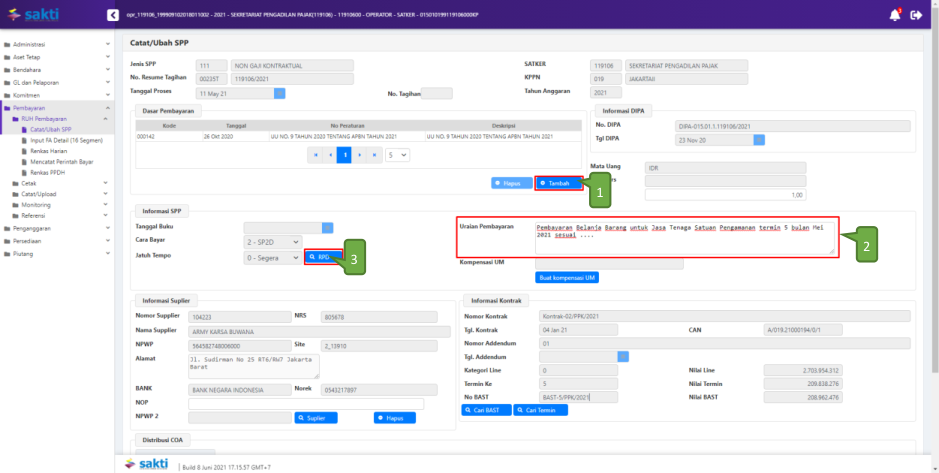Open the Jatuh Tempo dropdown

(x=271, y=257)
